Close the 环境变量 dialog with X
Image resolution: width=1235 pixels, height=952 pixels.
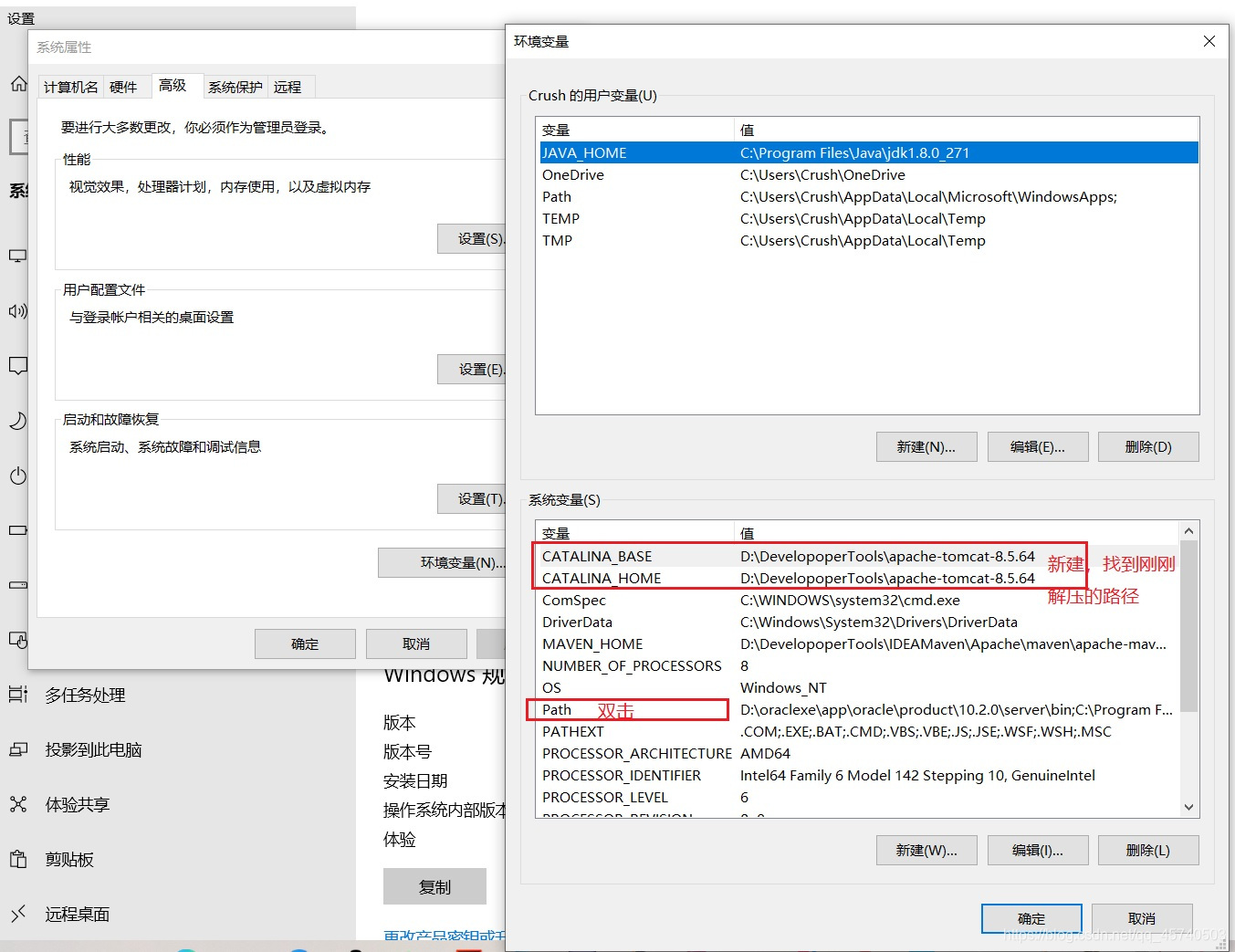[x=1209, y=41]
